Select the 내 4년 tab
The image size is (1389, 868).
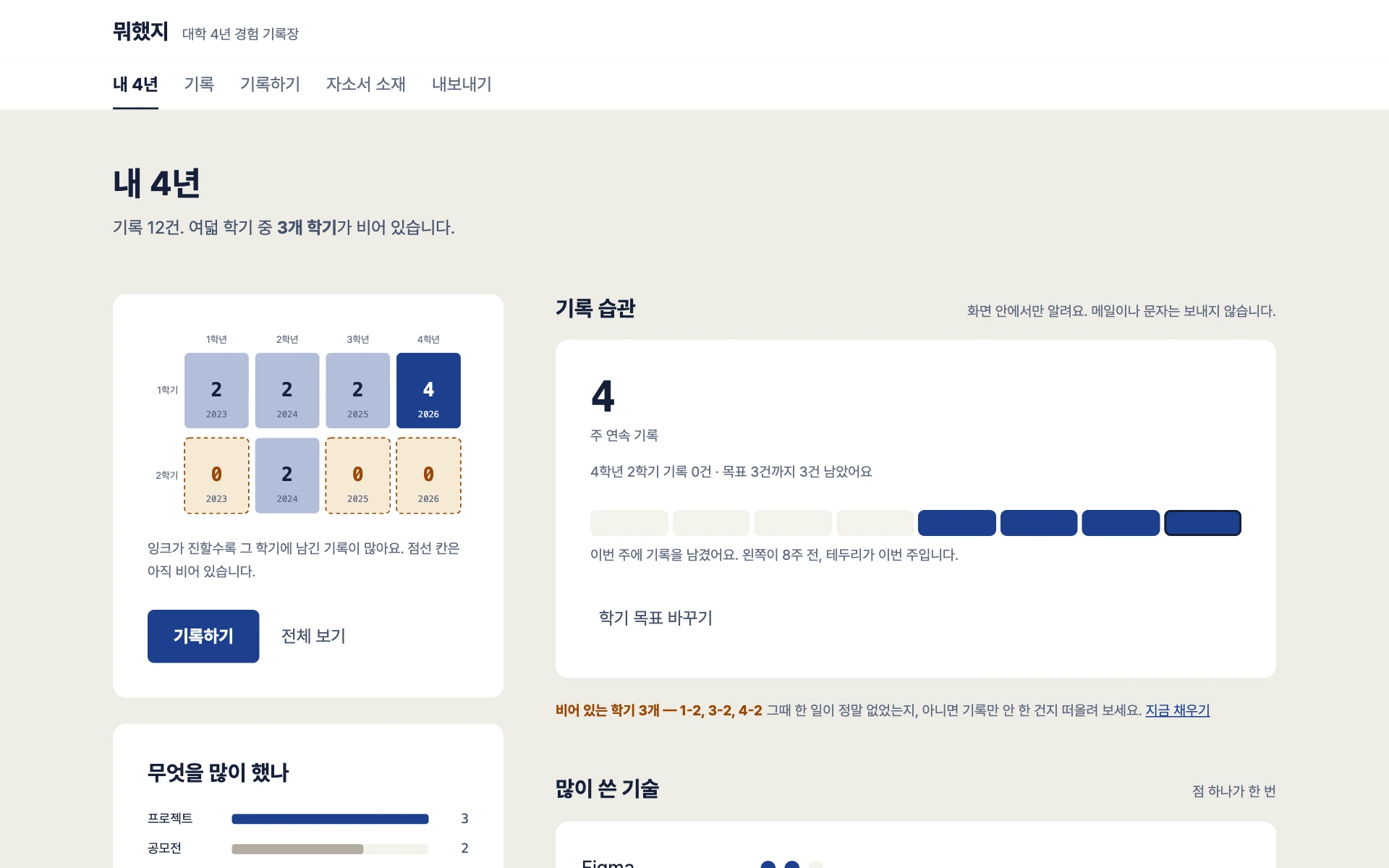point(135,84)
